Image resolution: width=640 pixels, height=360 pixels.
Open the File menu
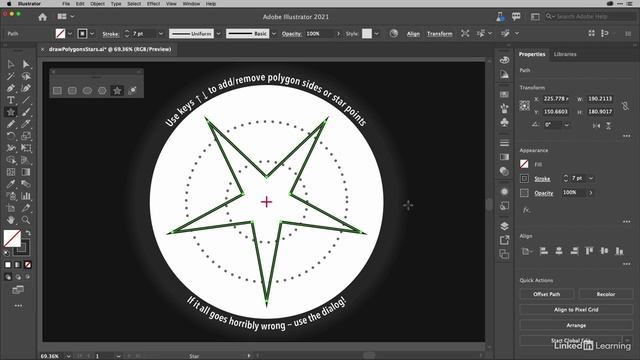pyautogui.click(x=66, y=4)
